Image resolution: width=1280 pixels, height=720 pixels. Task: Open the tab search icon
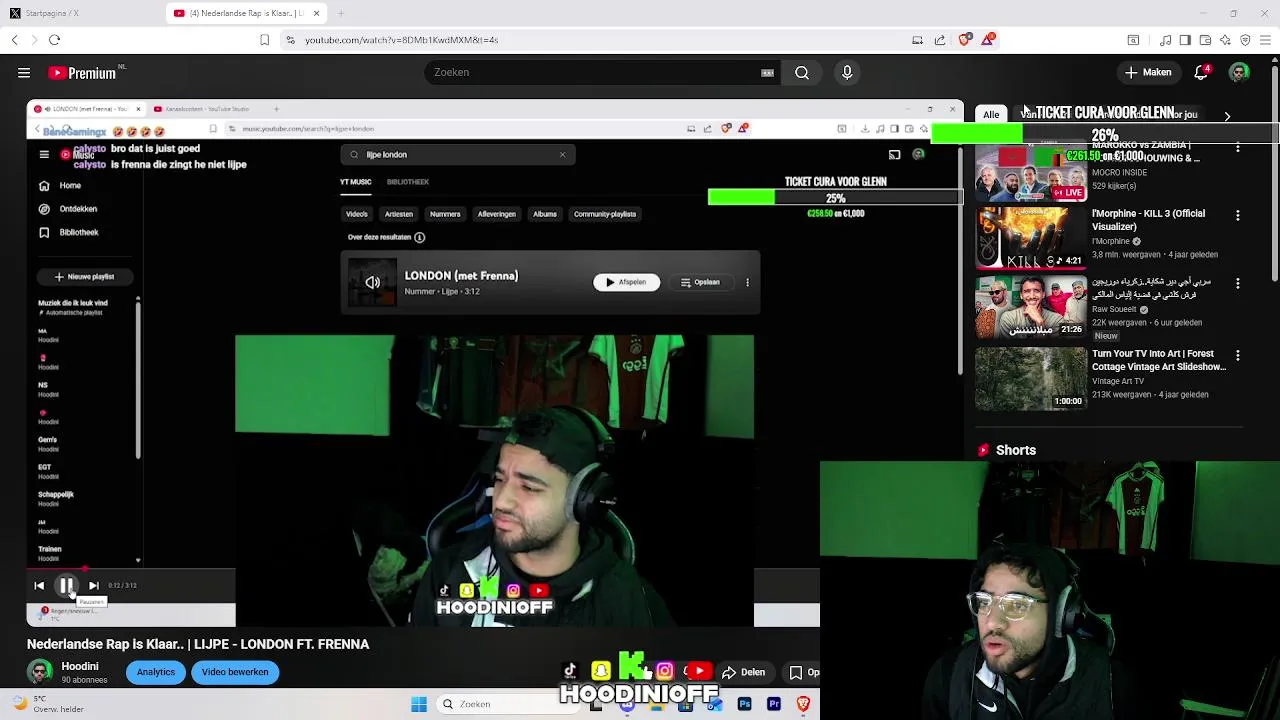click(x=1133, y=40)
